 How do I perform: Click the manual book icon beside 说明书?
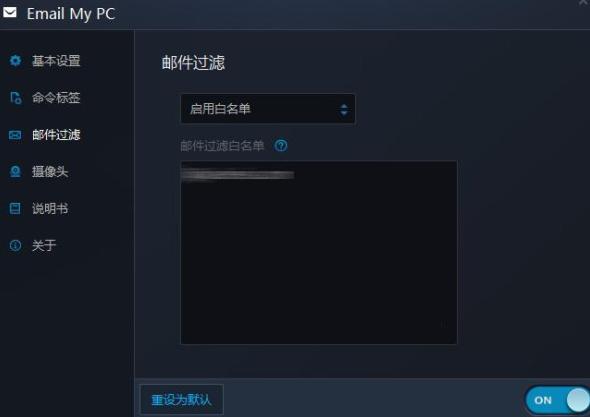pos(15,208)
